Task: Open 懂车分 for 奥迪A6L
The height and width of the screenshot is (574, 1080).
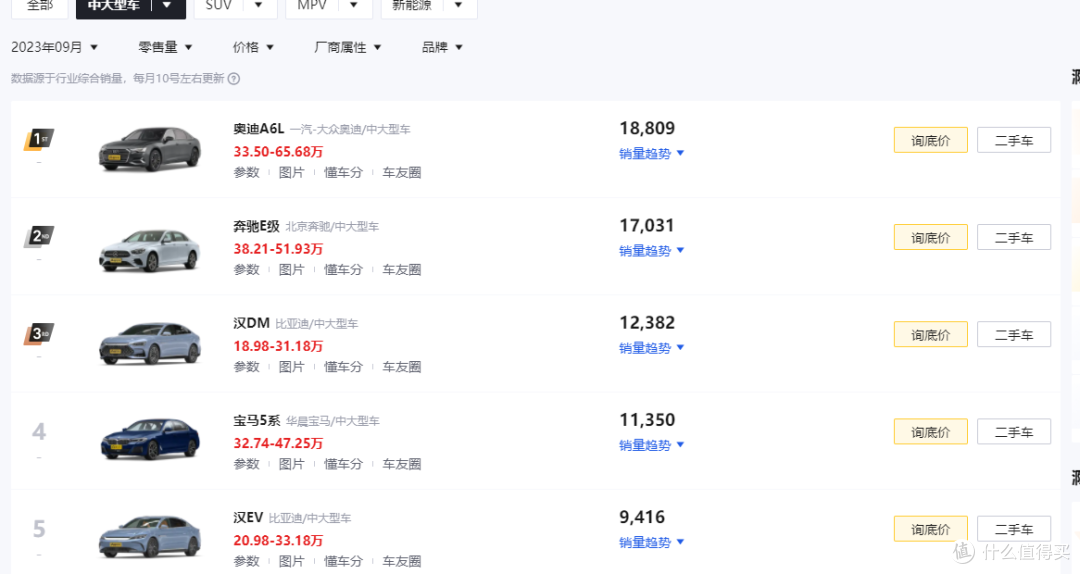Action: coord(343,172)
